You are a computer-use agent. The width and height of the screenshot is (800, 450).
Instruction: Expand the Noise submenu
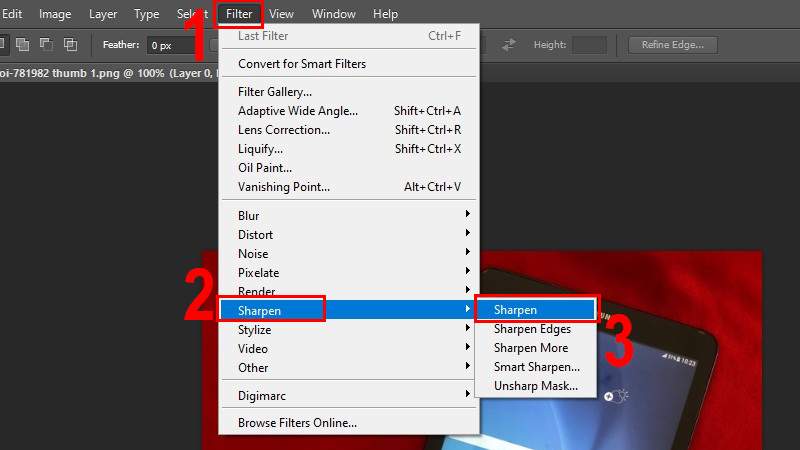tap(349, 254)
